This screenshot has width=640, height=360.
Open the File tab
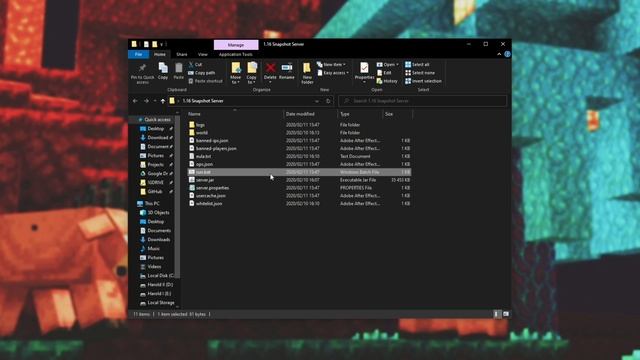(138, 54)
